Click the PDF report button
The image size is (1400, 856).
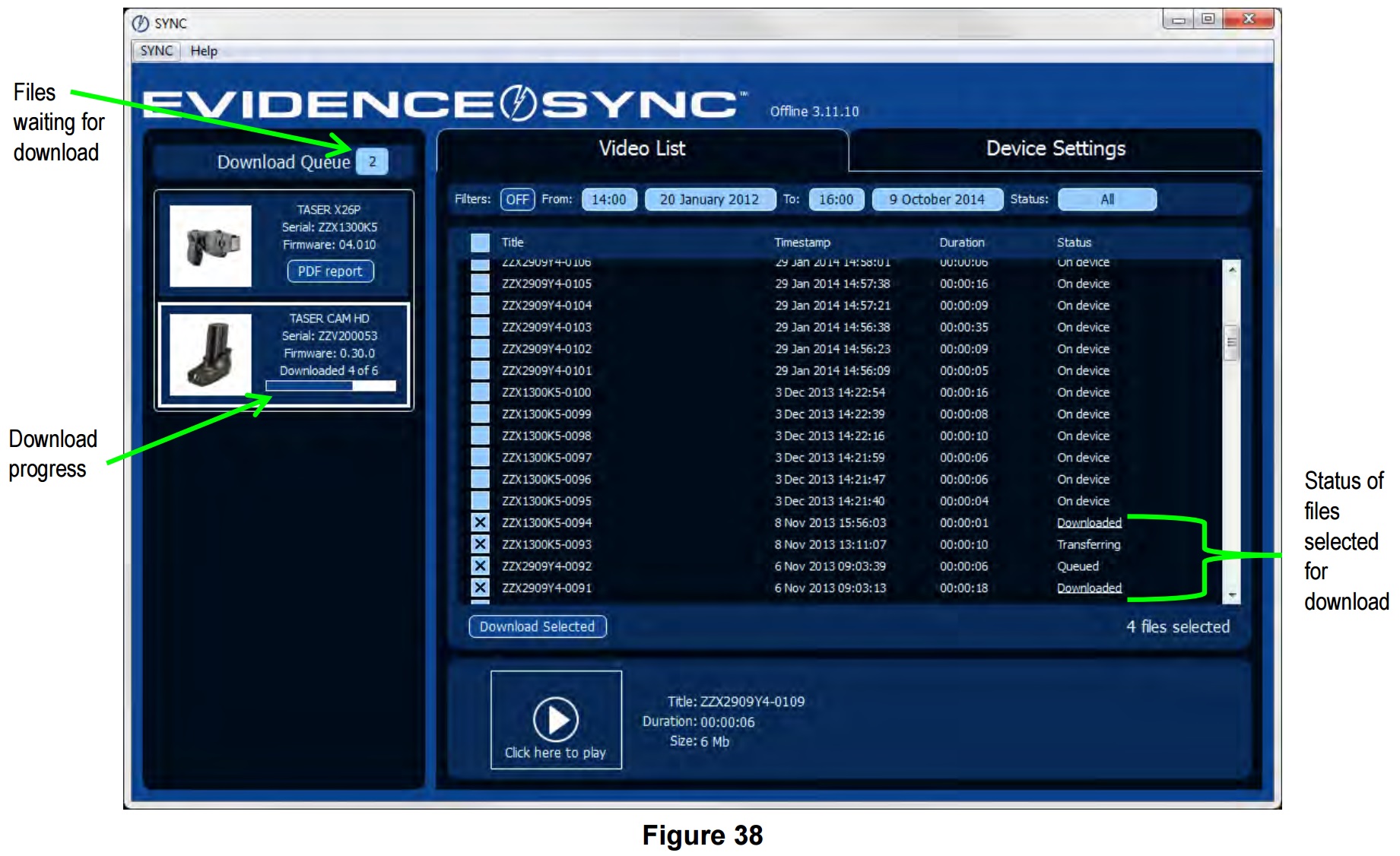pos(330,271)
